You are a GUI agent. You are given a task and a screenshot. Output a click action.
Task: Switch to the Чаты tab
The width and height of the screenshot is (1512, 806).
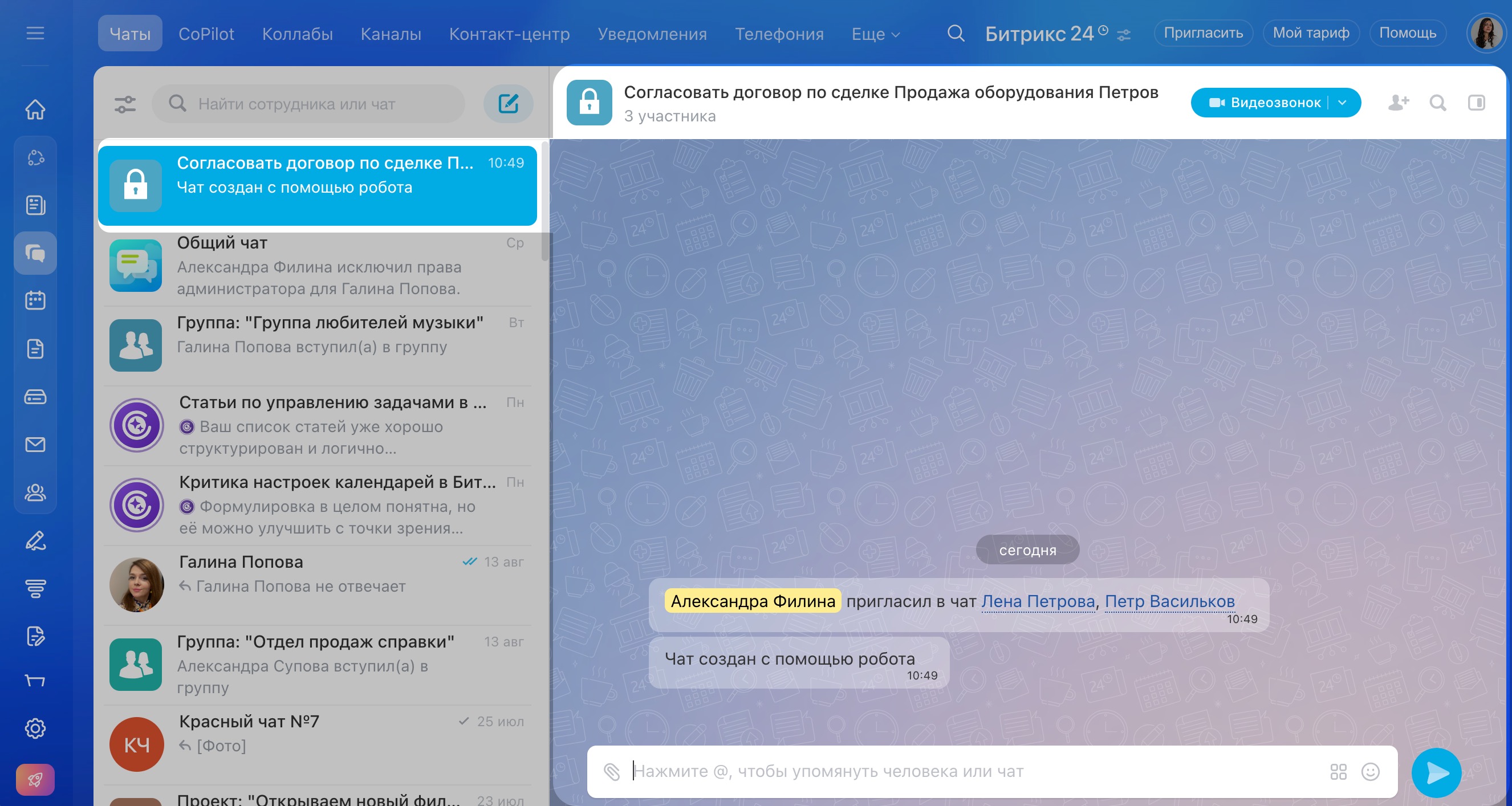(x=131, y=34)
